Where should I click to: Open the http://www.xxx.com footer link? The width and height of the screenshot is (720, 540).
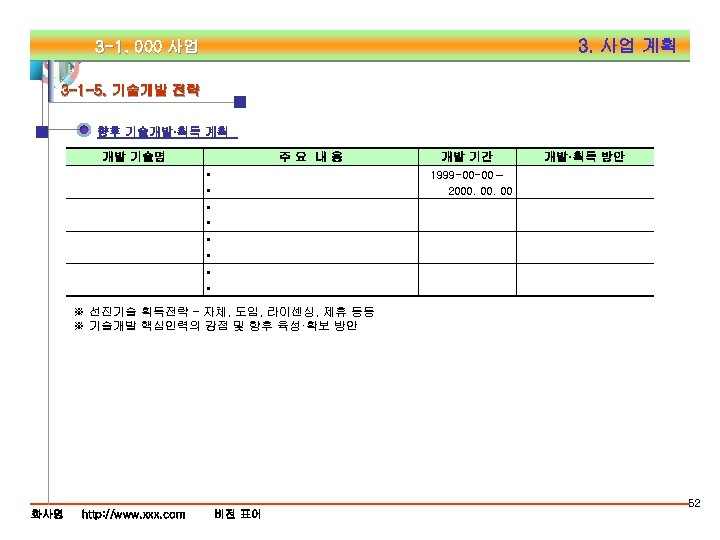click(x=134, y=514)
